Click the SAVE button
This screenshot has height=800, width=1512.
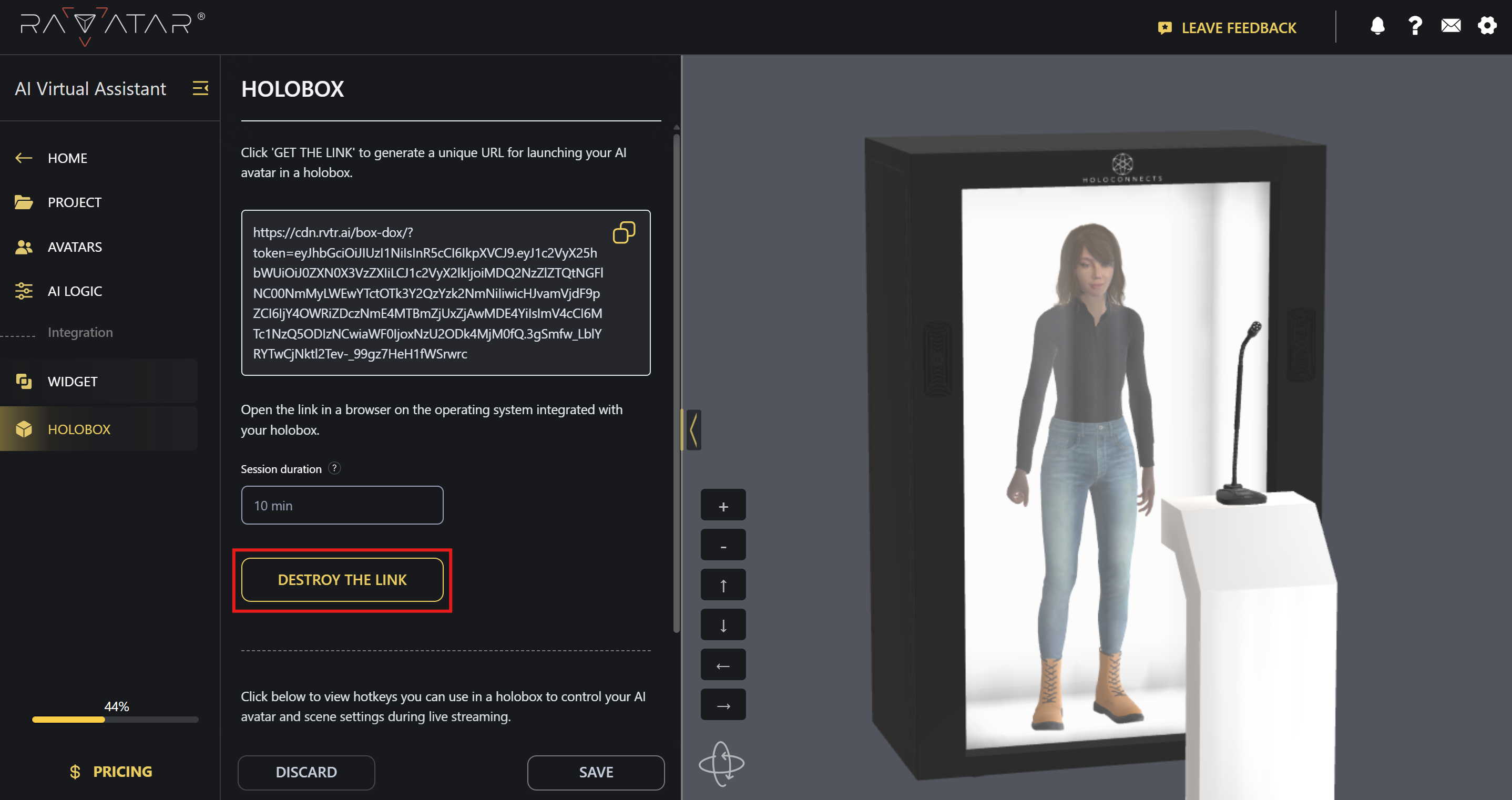(x=595, y=773)
